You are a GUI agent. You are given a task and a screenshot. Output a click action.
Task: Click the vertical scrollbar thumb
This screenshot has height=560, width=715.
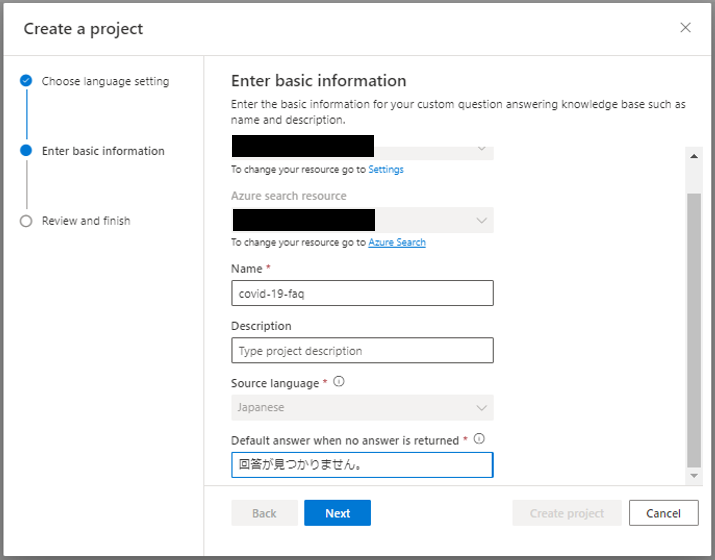click(694, 330)
